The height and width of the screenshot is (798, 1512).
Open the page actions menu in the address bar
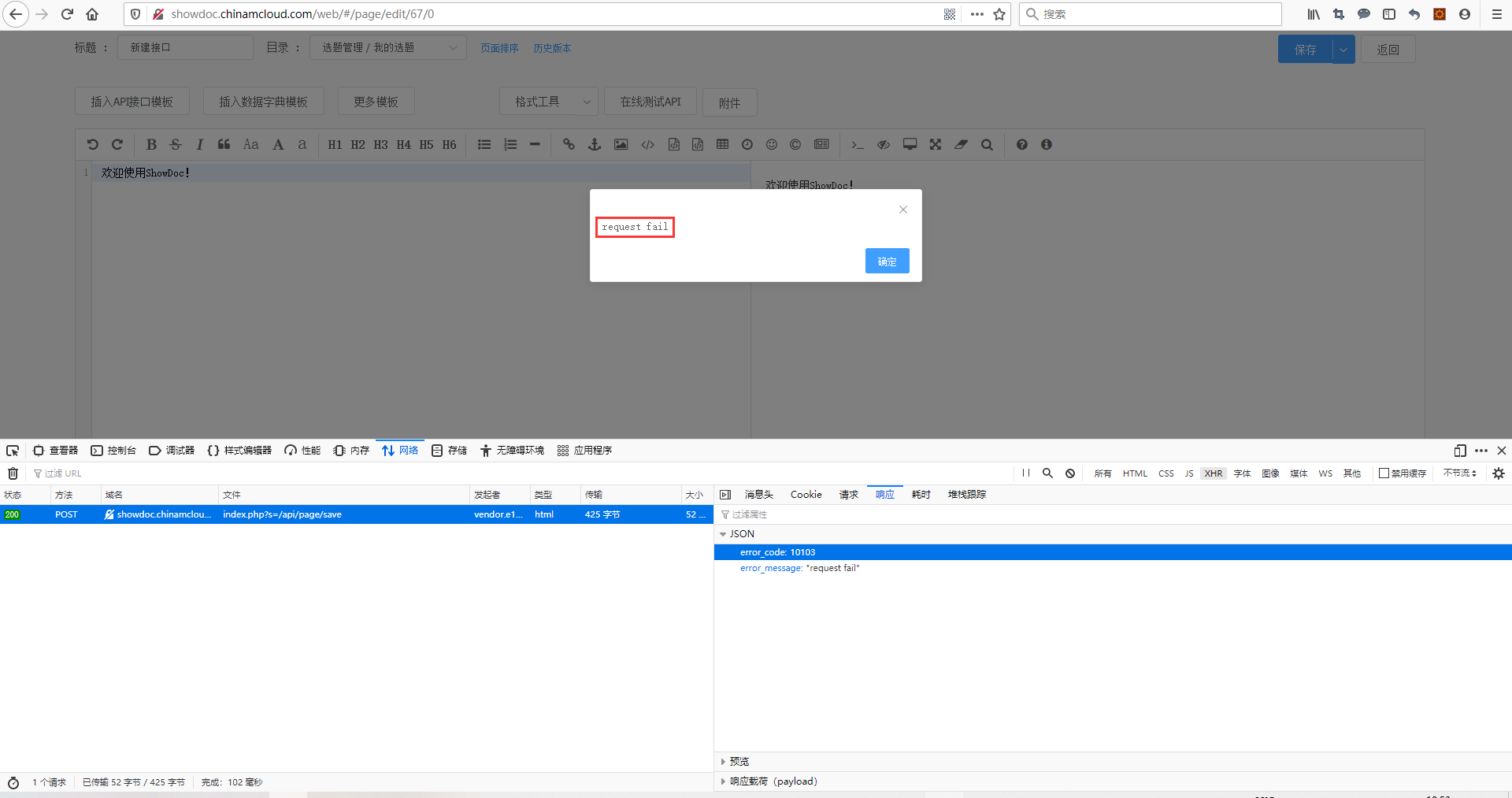(977, 14)
